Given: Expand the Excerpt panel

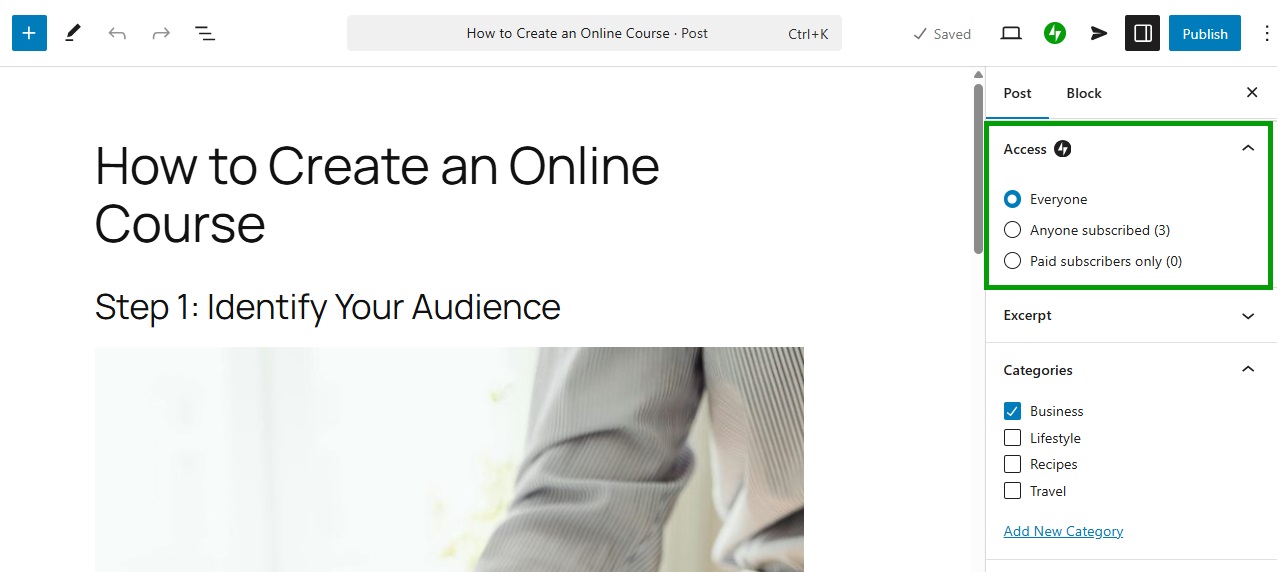Looking at the screenshot, I should (x=1247, y=316).
